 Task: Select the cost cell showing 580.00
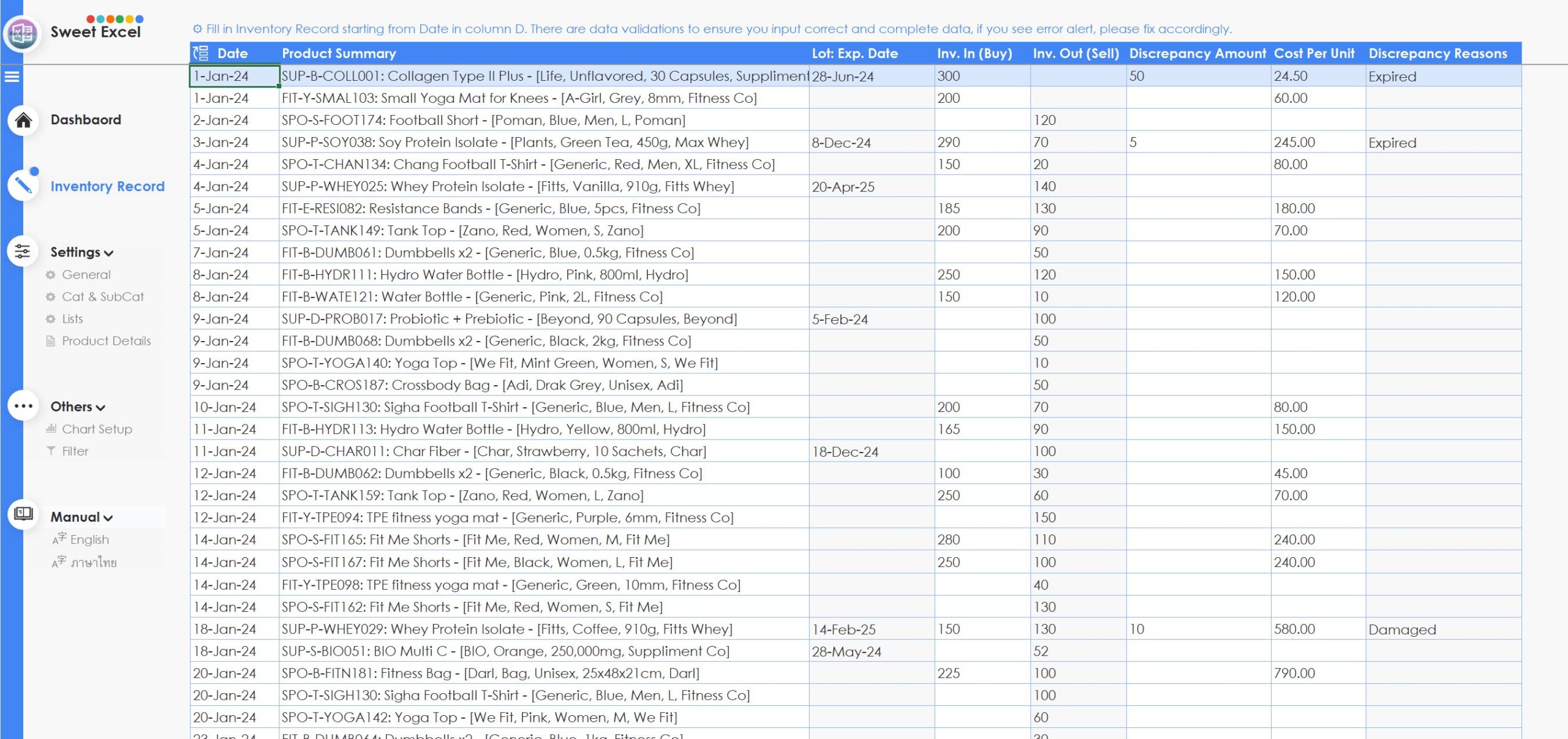point(1319,629)
